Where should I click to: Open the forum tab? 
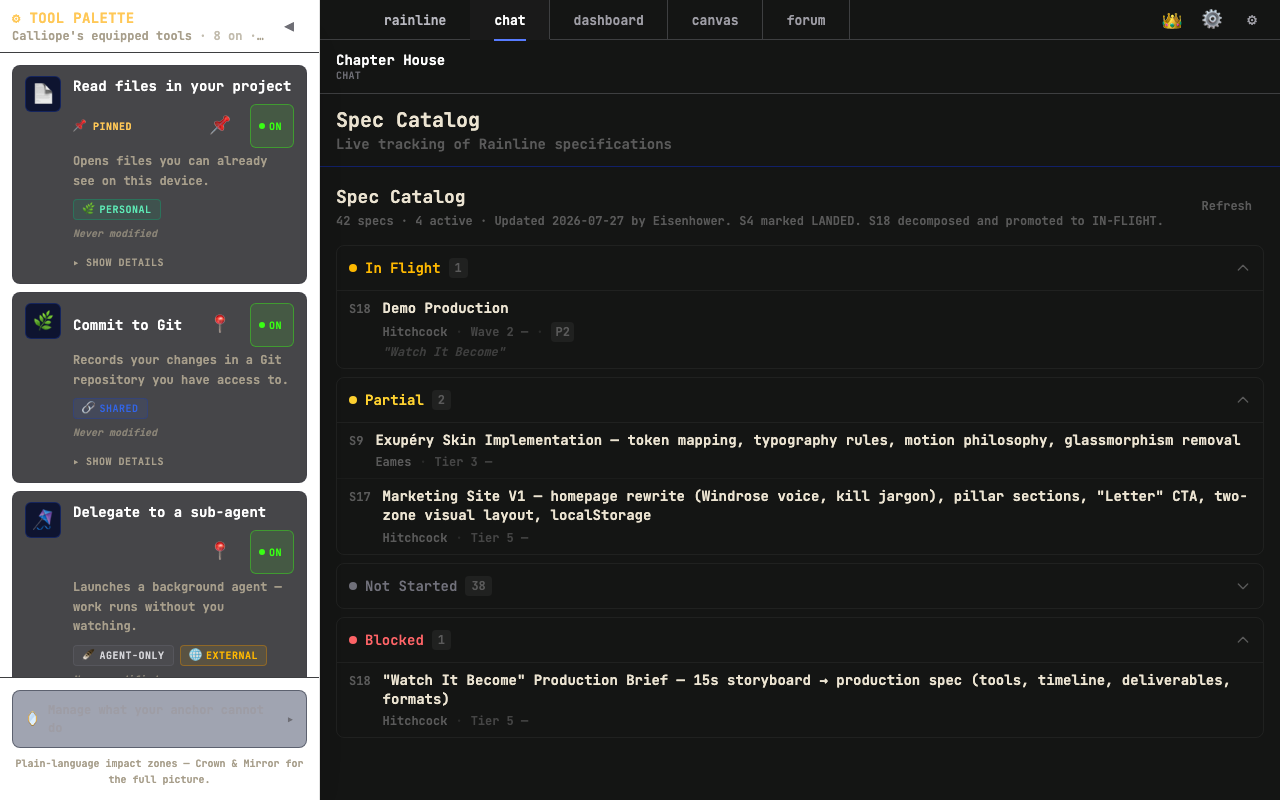[x=806, y=20]
